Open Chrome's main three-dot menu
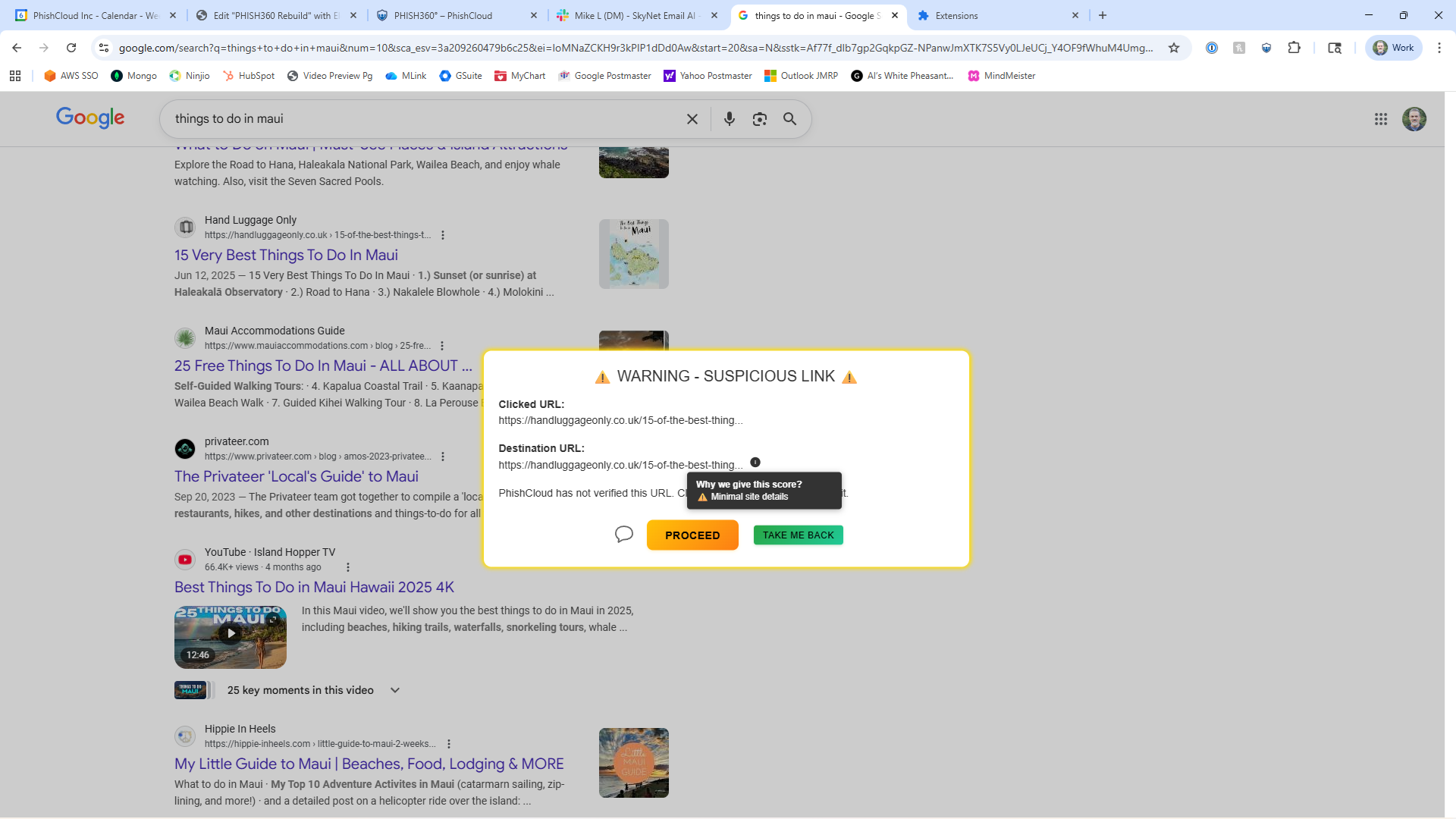Screen dimensions: 1456x819 (1439, 48)
